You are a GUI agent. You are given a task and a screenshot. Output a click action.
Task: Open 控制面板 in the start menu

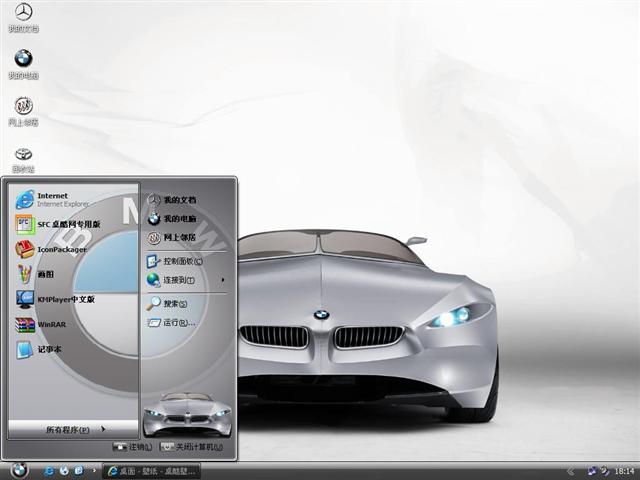(x=182, y=261)
